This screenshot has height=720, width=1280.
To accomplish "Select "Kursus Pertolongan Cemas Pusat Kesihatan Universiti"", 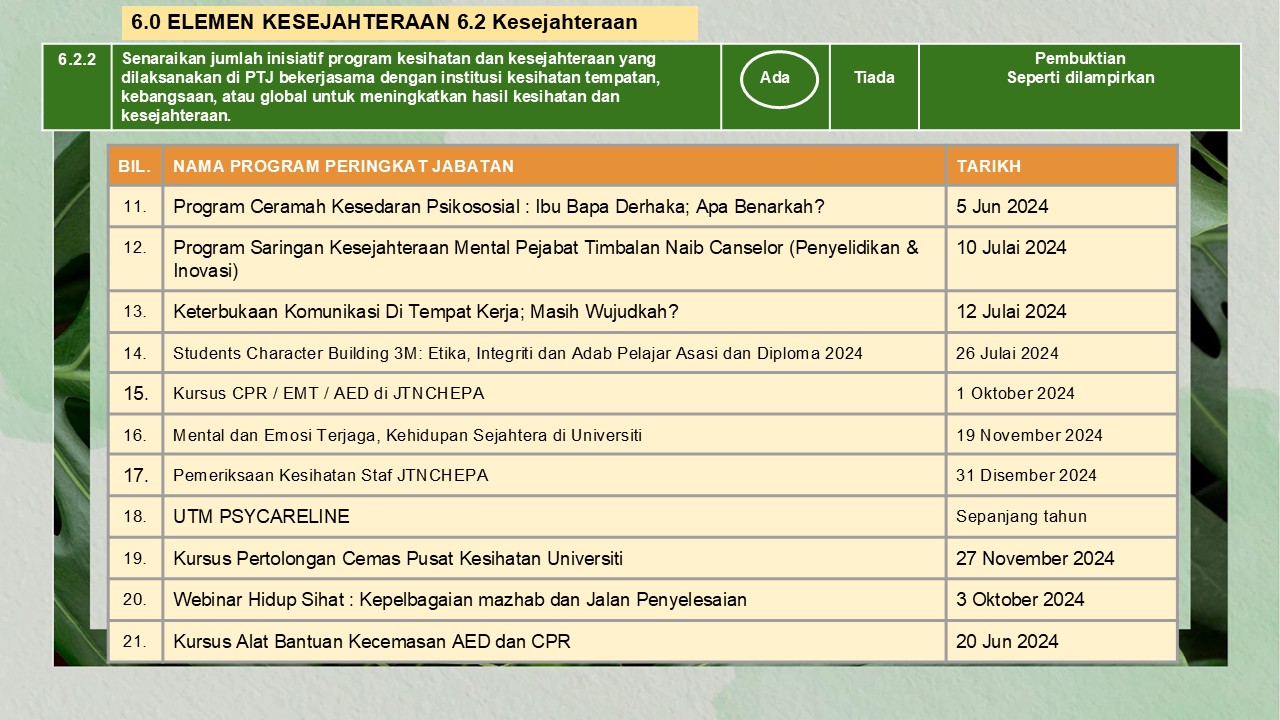I will 398,559.
